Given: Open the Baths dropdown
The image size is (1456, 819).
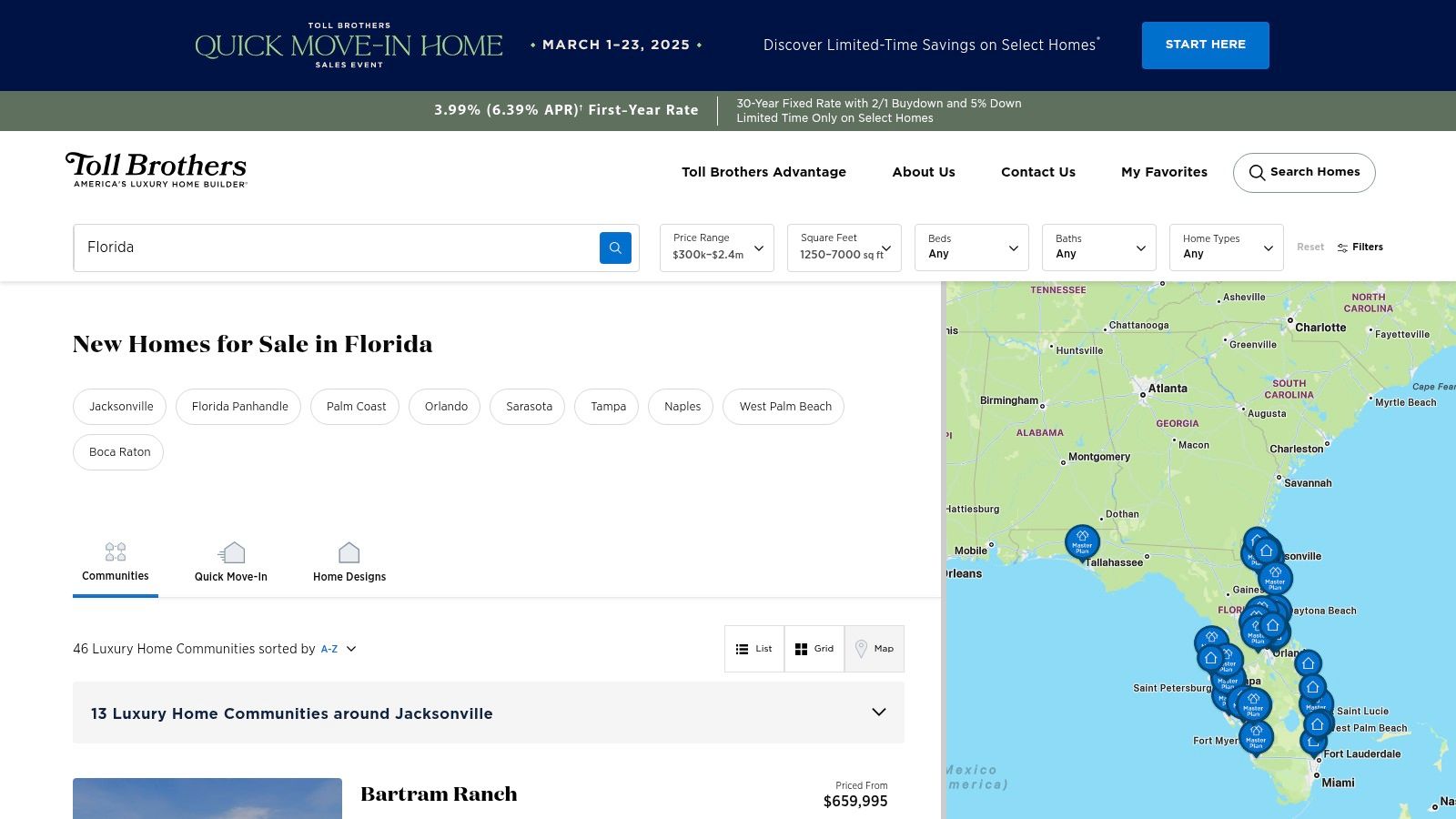Looking at the screenshot, I should point(1099,248).
